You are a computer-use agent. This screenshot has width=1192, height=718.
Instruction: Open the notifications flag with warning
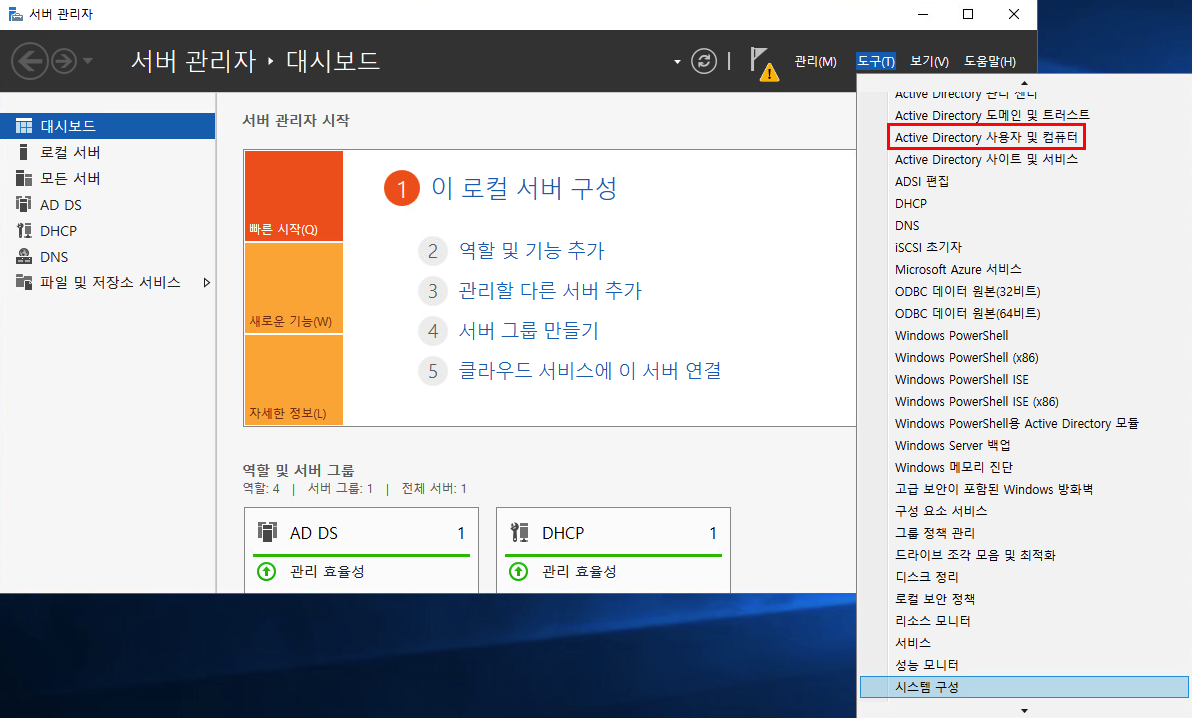[763, 64]
